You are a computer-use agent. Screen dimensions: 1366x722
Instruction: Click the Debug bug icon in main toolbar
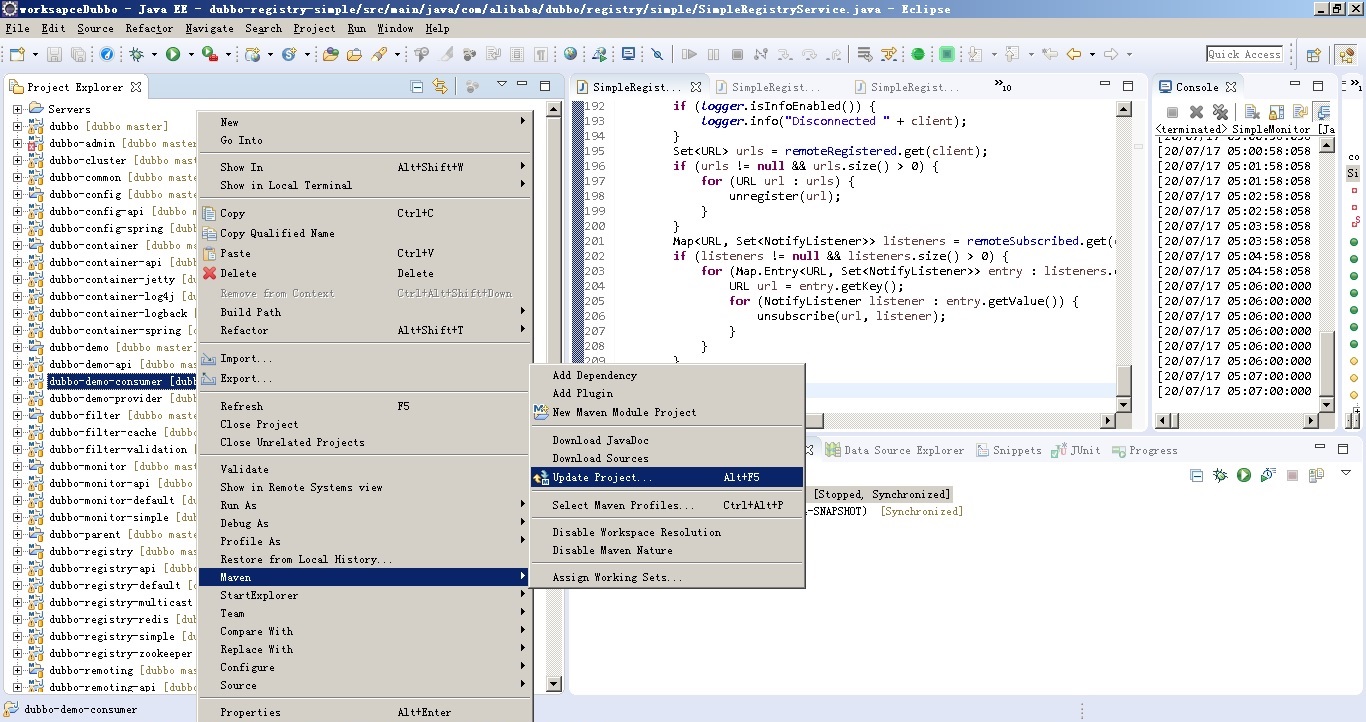click(x=136, y=54)
